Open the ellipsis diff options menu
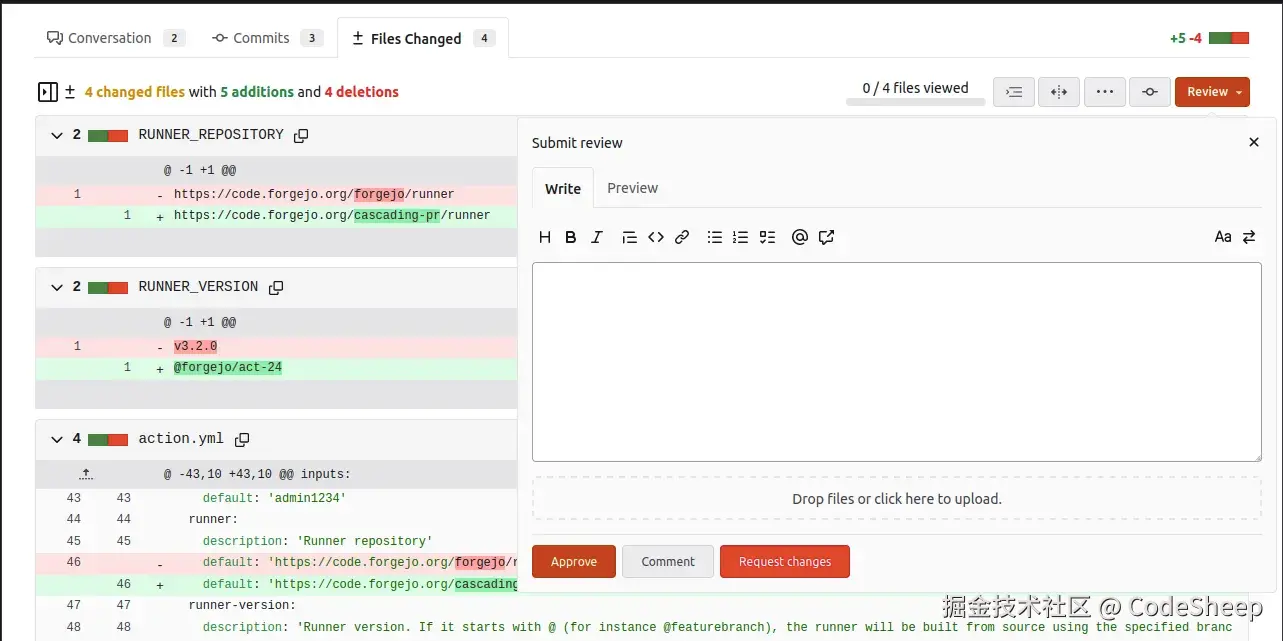The height and width of the screenshot is (641, 1283). pyautogui.click(x=1105, y=92)
